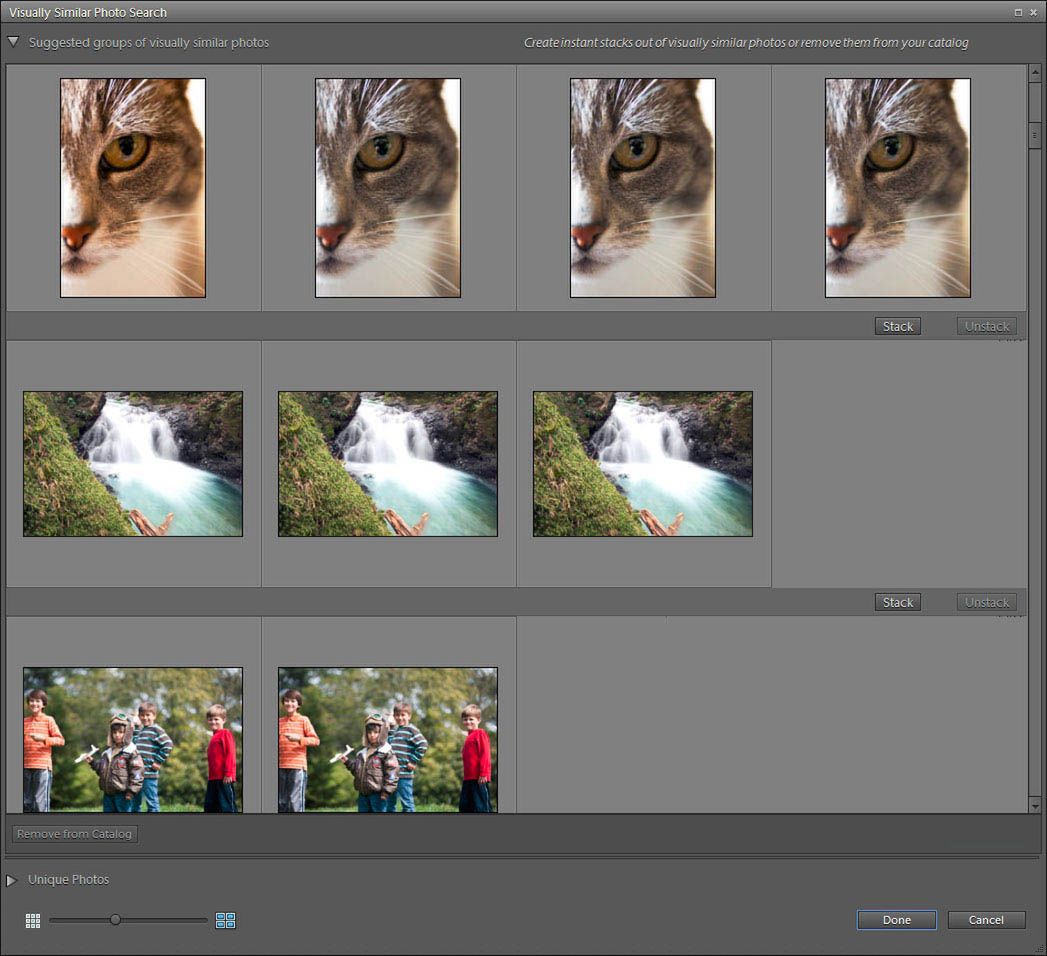This screenshot has width=1047, height=956.
Task: Select the fourth cat photo thumbnail
Action: point(898,188)
